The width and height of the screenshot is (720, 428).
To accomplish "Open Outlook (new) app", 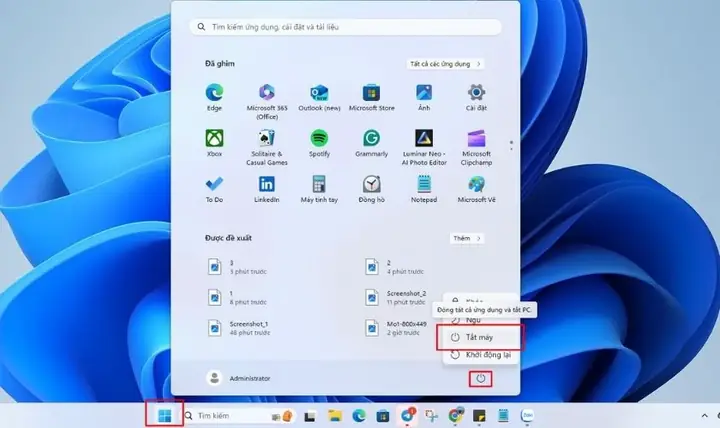I will [319, 98].
